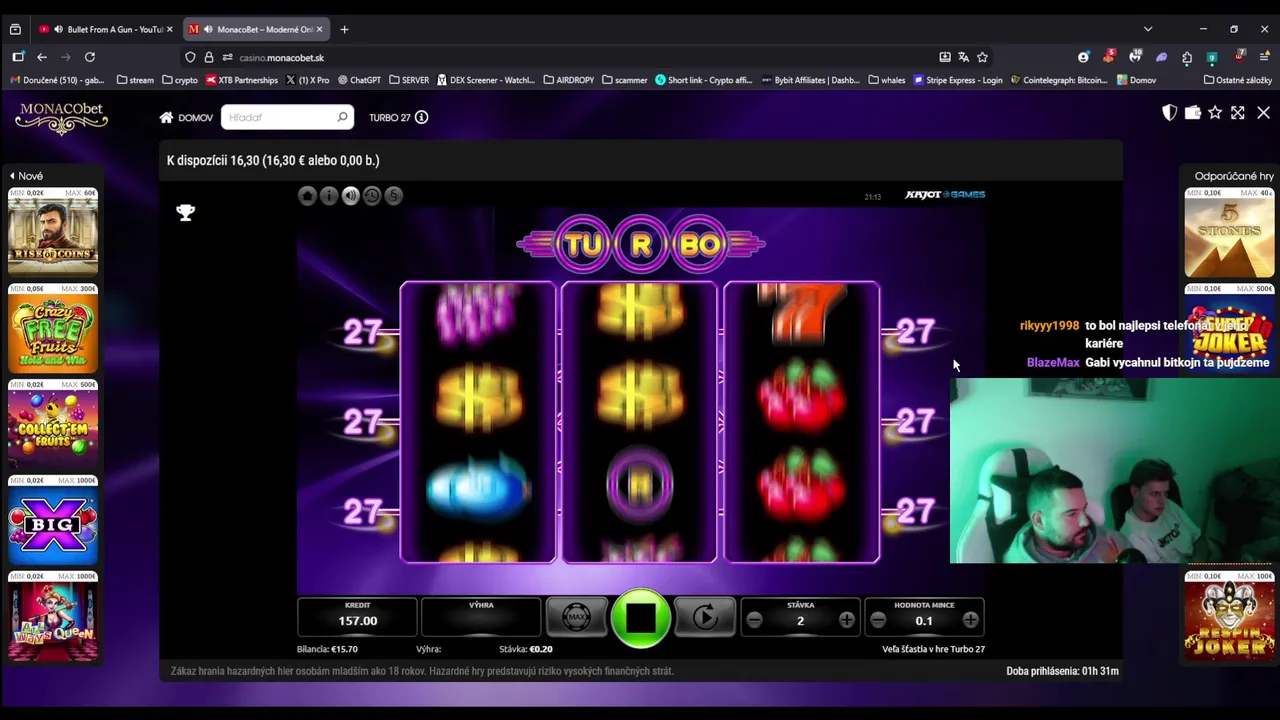Image resolution: width=1280 pixels, height=720 pixels.
Task: Click the MAX bet chip button
Action: point(576,618)
